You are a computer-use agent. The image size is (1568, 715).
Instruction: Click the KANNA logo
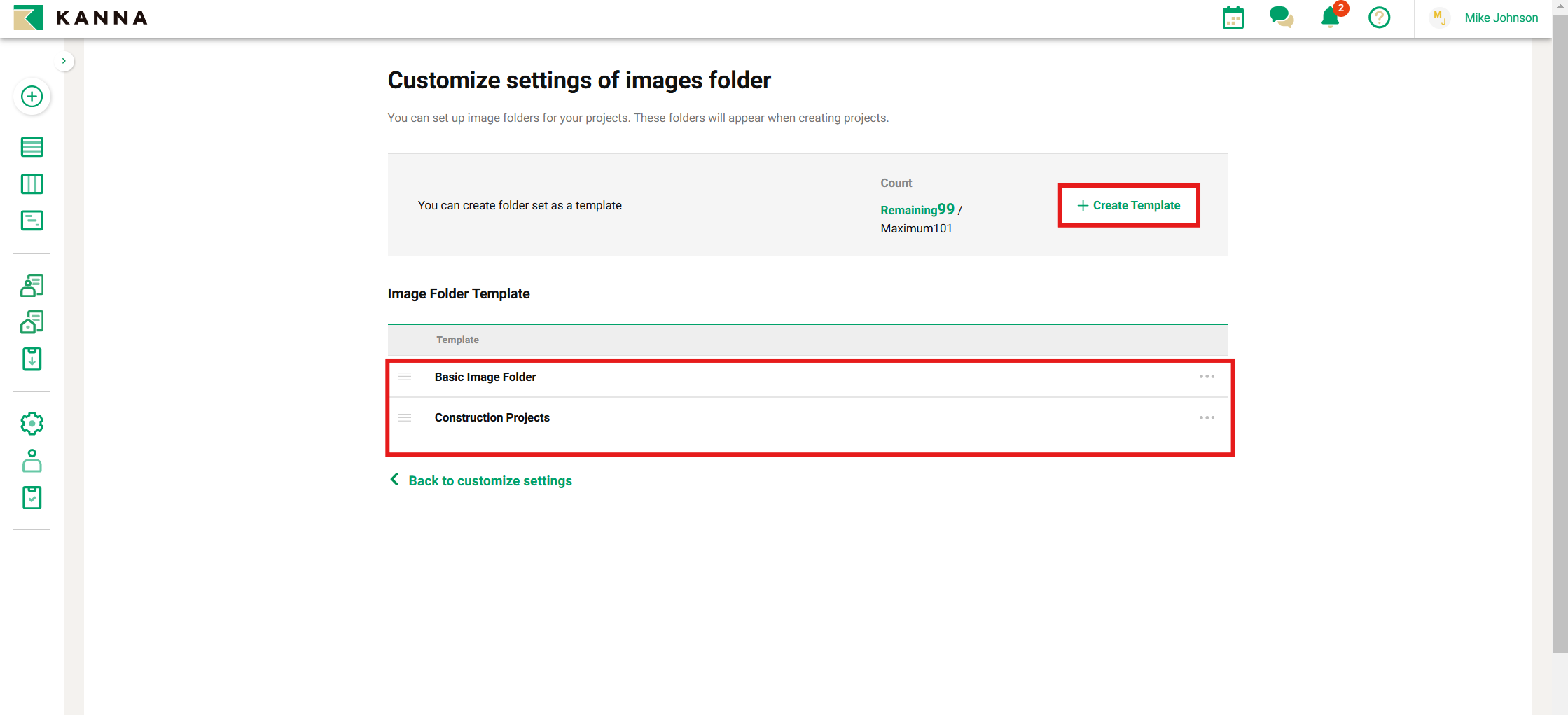(x=81, y=18)
